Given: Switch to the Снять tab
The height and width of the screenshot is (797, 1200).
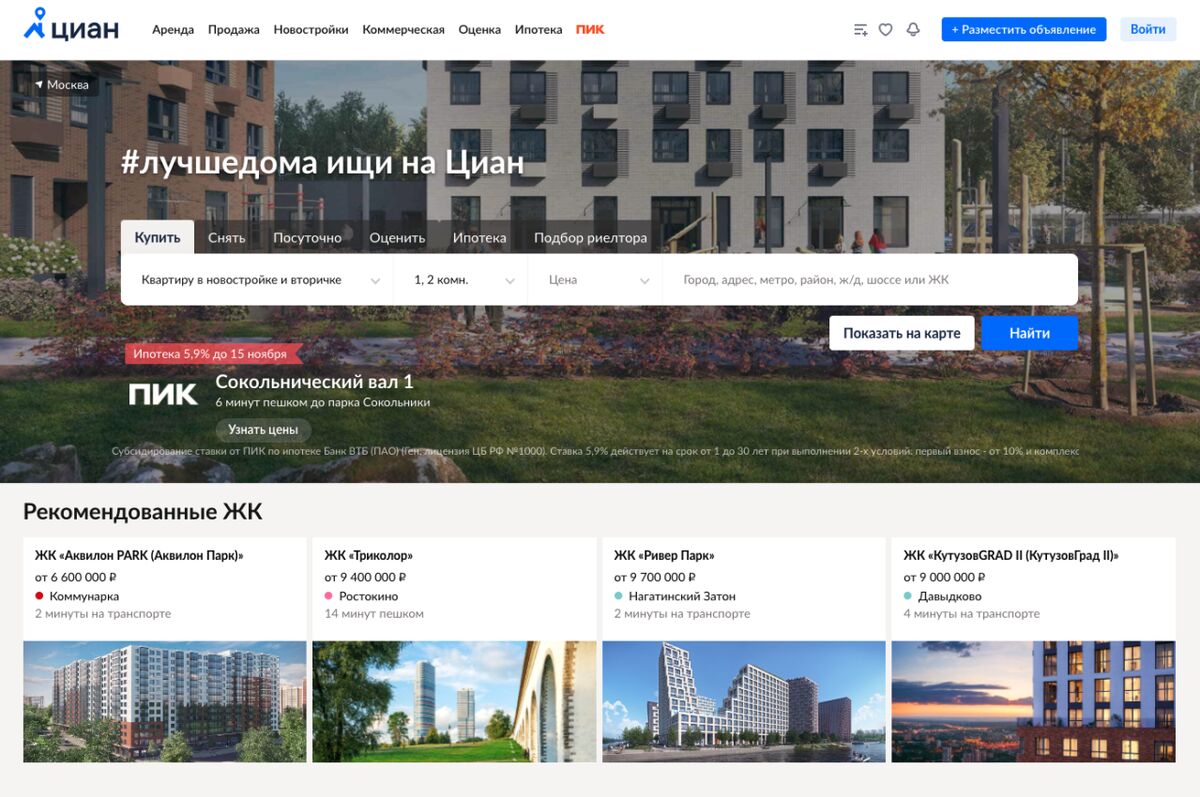Looking at the screenshot, I should pyautogui.click(x=227, y=238).
